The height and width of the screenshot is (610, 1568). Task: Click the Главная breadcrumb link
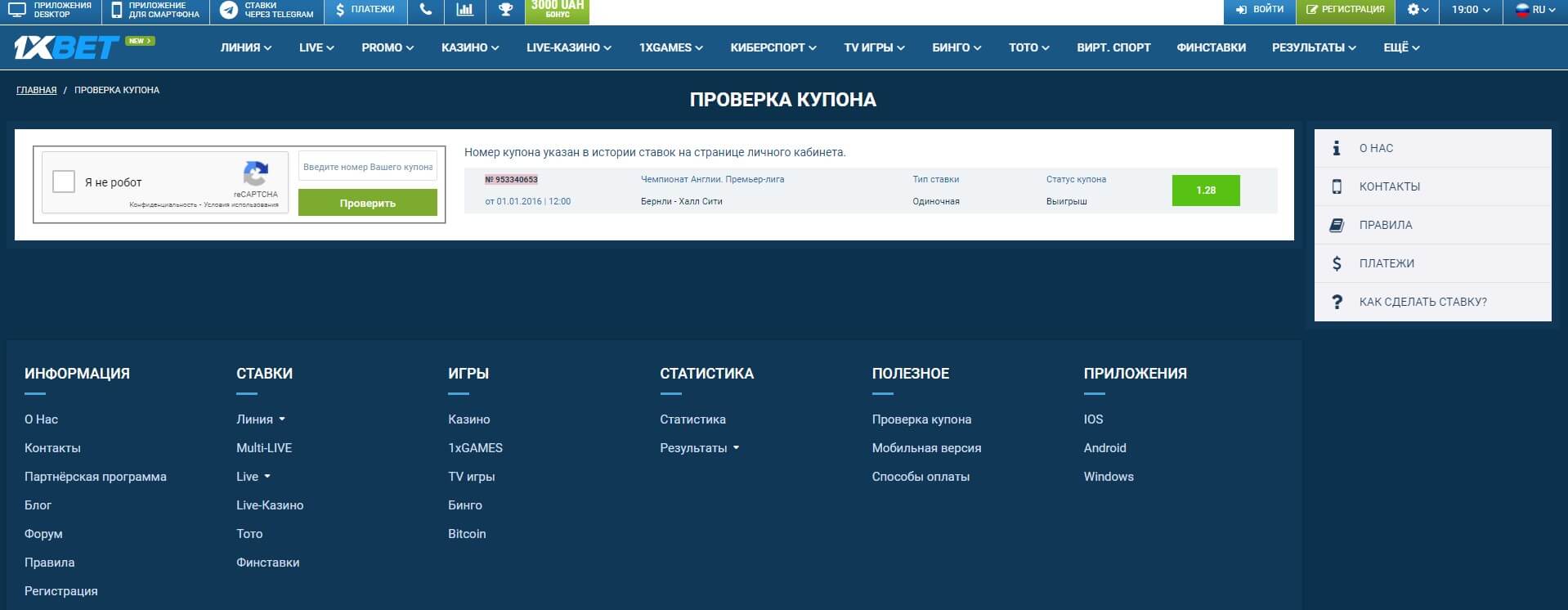37,90
